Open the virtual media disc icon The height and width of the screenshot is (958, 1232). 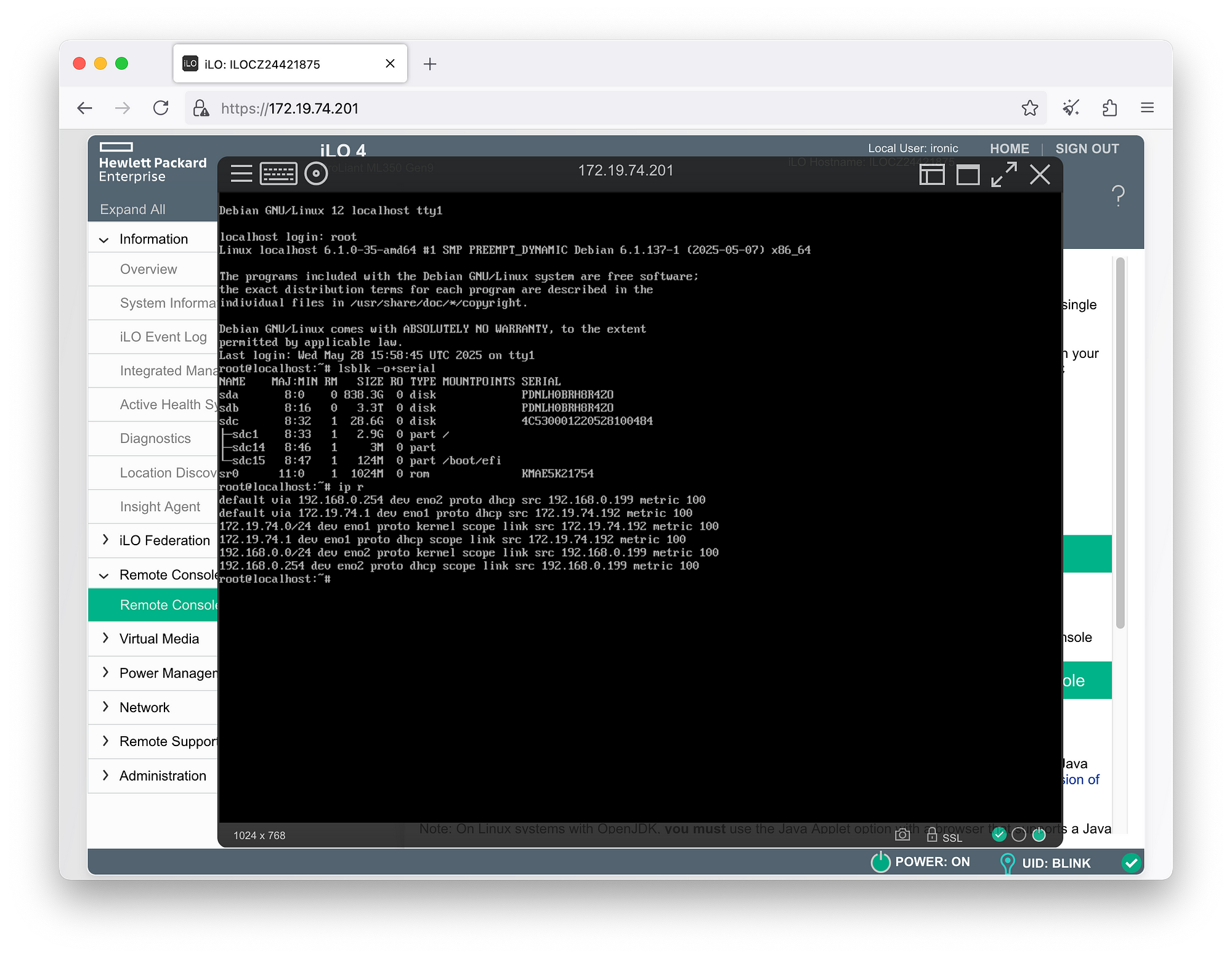(x=316, y=174)
